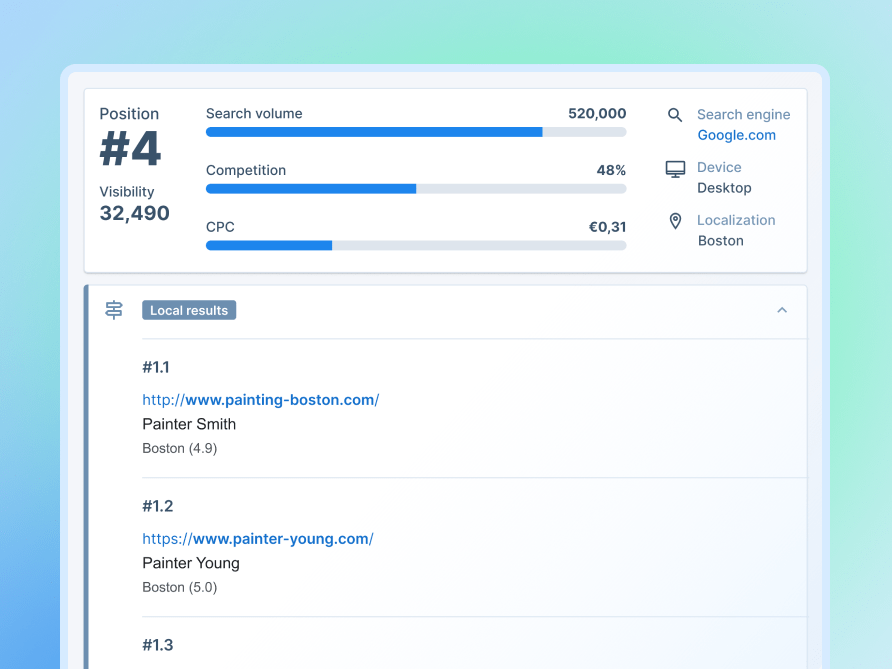The width and height of the screenshot is (892, 669).
Task: Click the #1.1 rank label
Action: pyautogui.click(x=156, y=367)
